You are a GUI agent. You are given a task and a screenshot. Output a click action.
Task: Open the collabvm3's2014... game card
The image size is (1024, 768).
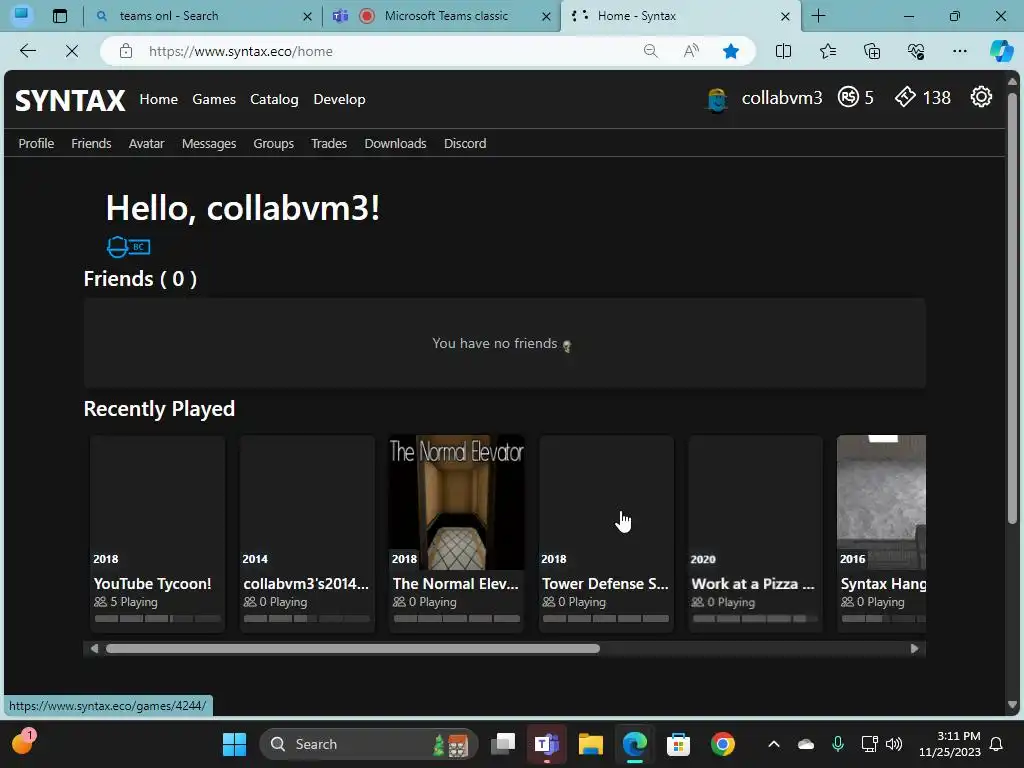click(x=307, y=534)
